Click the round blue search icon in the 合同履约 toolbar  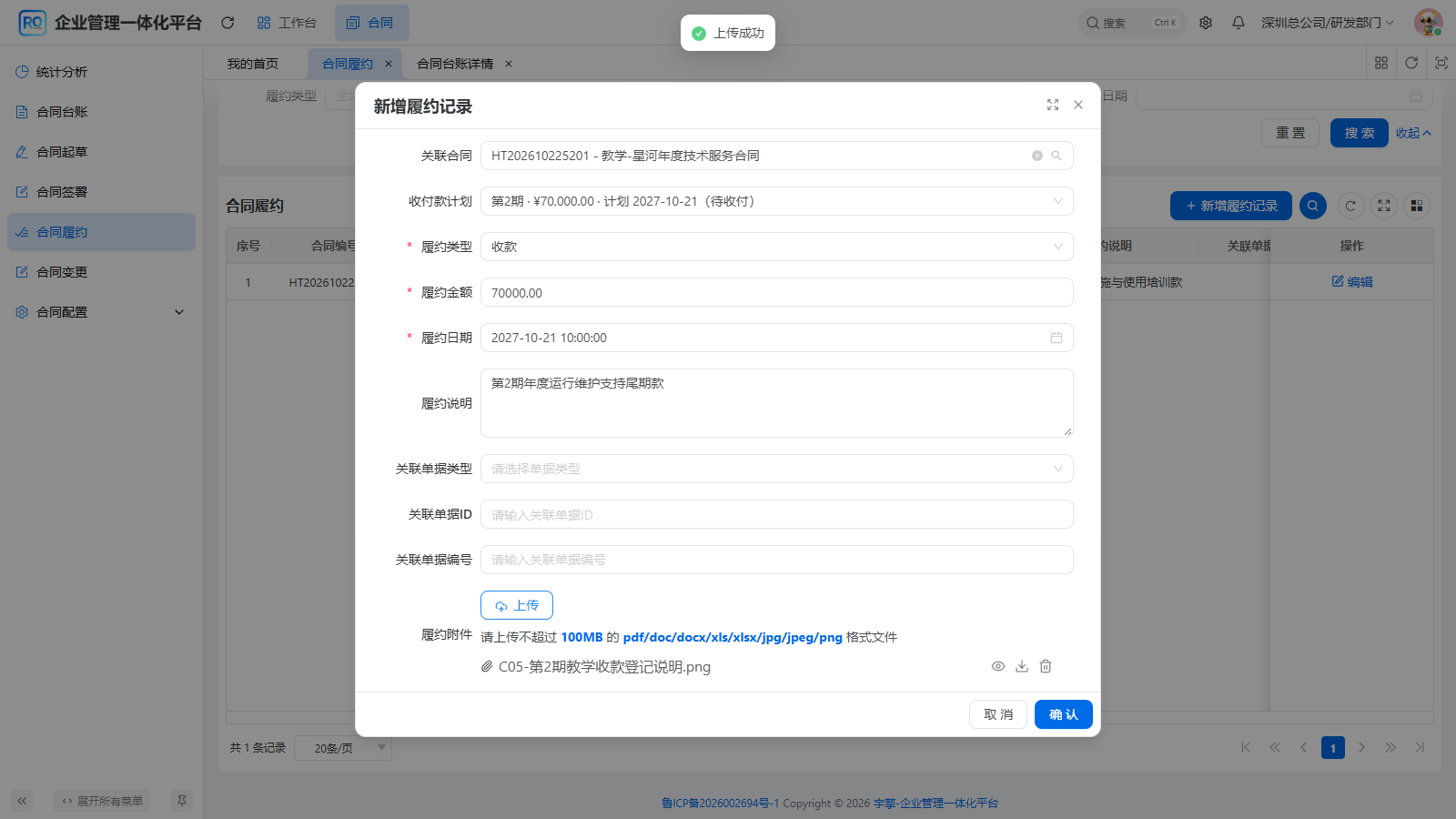pyautogui.click(x=1313, y=206)
